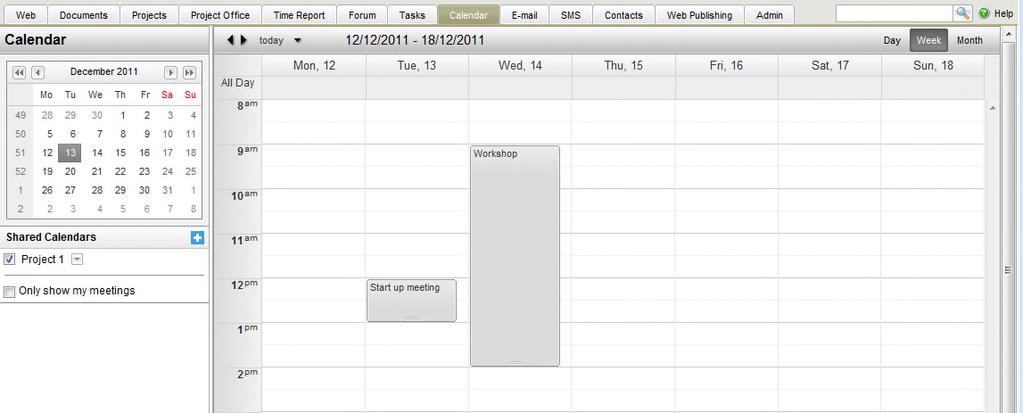Open the today dropdown arrow
1023x413 pixels.
click(298, 40)
